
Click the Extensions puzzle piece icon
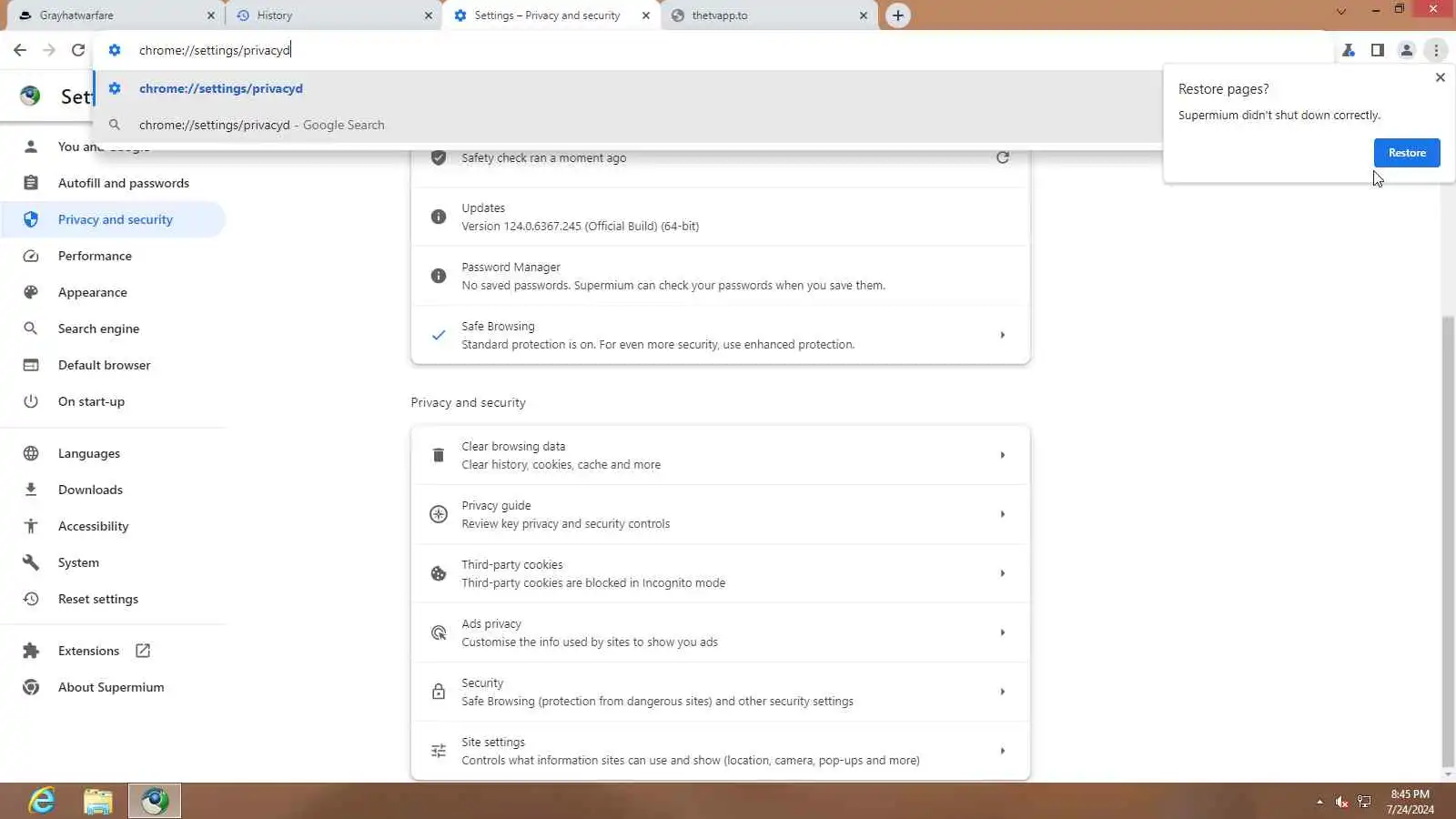(x=31, y=651)
